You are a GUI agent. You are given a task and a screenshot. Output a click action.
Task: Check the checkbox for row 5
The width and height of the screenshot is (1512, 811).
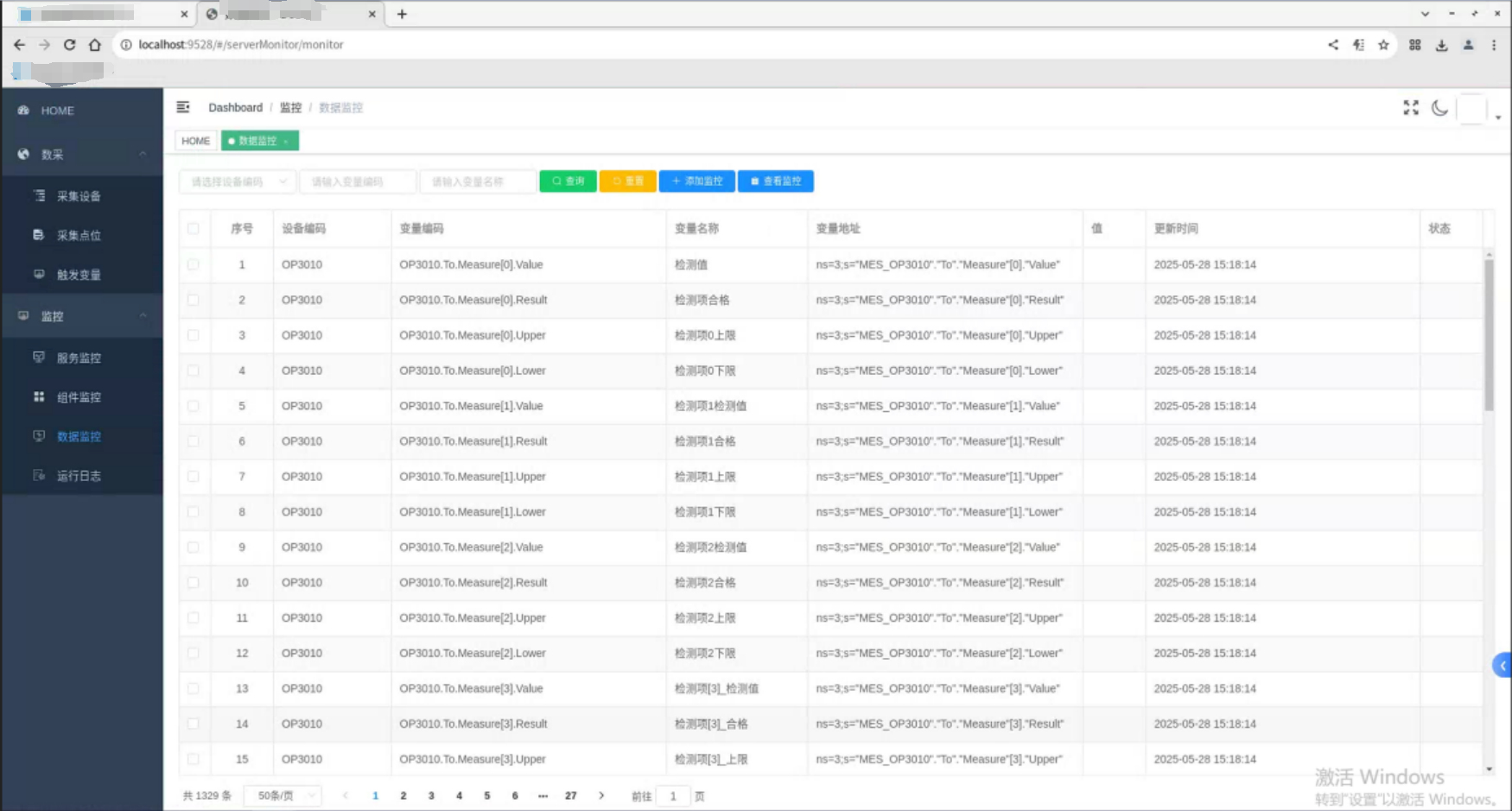(193, 406)
